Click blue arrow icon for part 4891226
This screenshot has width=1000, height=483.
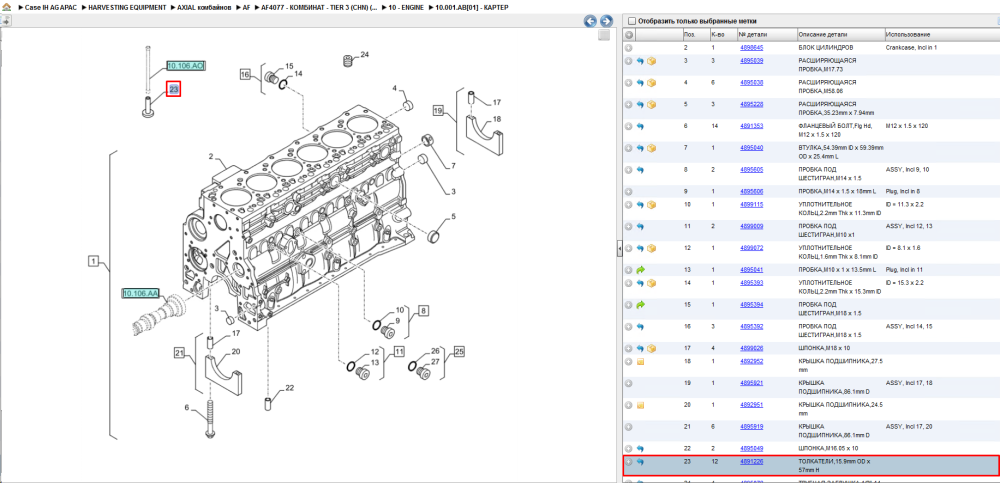pyautogui.click(x=640, y=462)
